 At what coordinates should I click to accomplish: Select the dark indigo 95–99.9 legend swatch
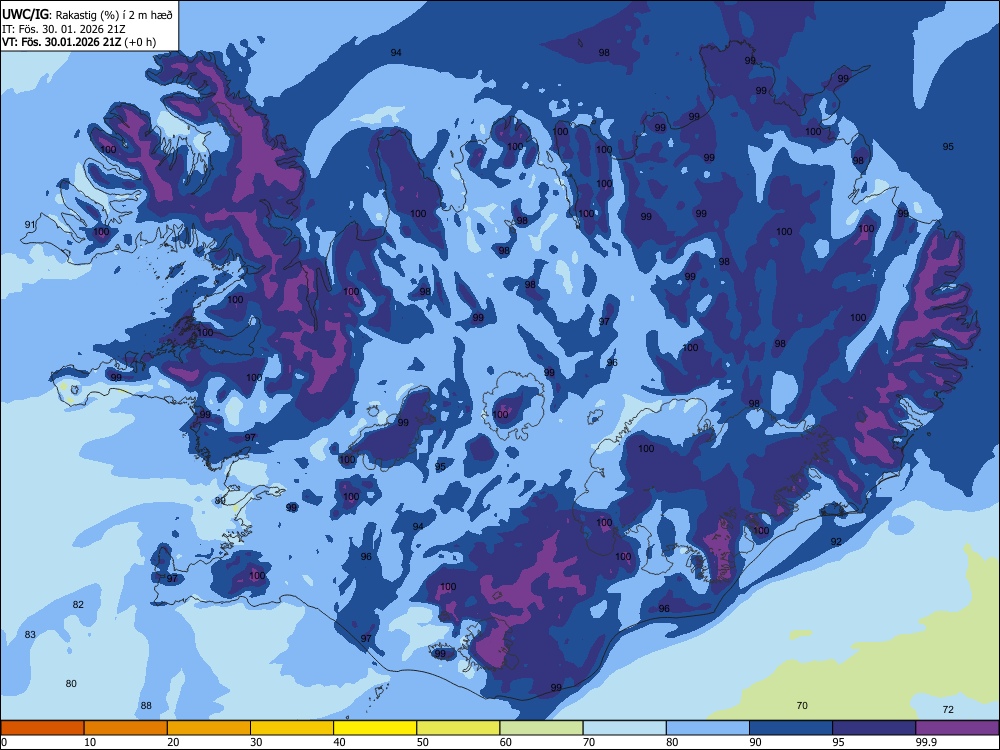874,728
